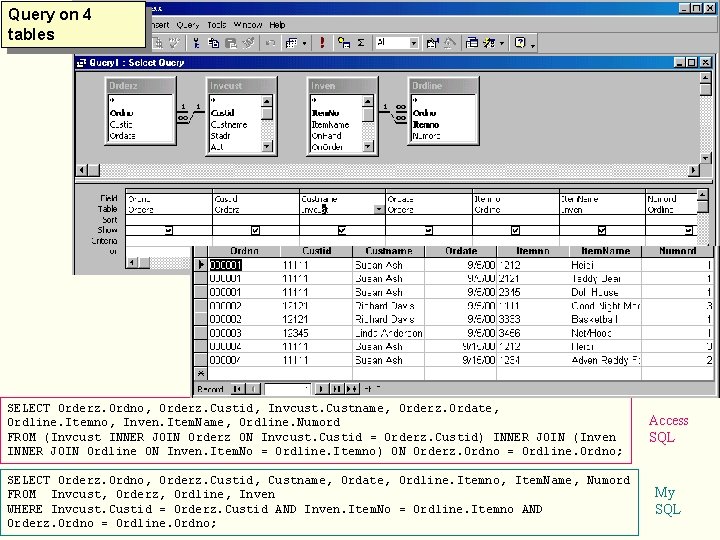Select Numord field in Ordline table
Image resolution: width=720 pixels, height=540 pixels.
(x=427, y=136)
